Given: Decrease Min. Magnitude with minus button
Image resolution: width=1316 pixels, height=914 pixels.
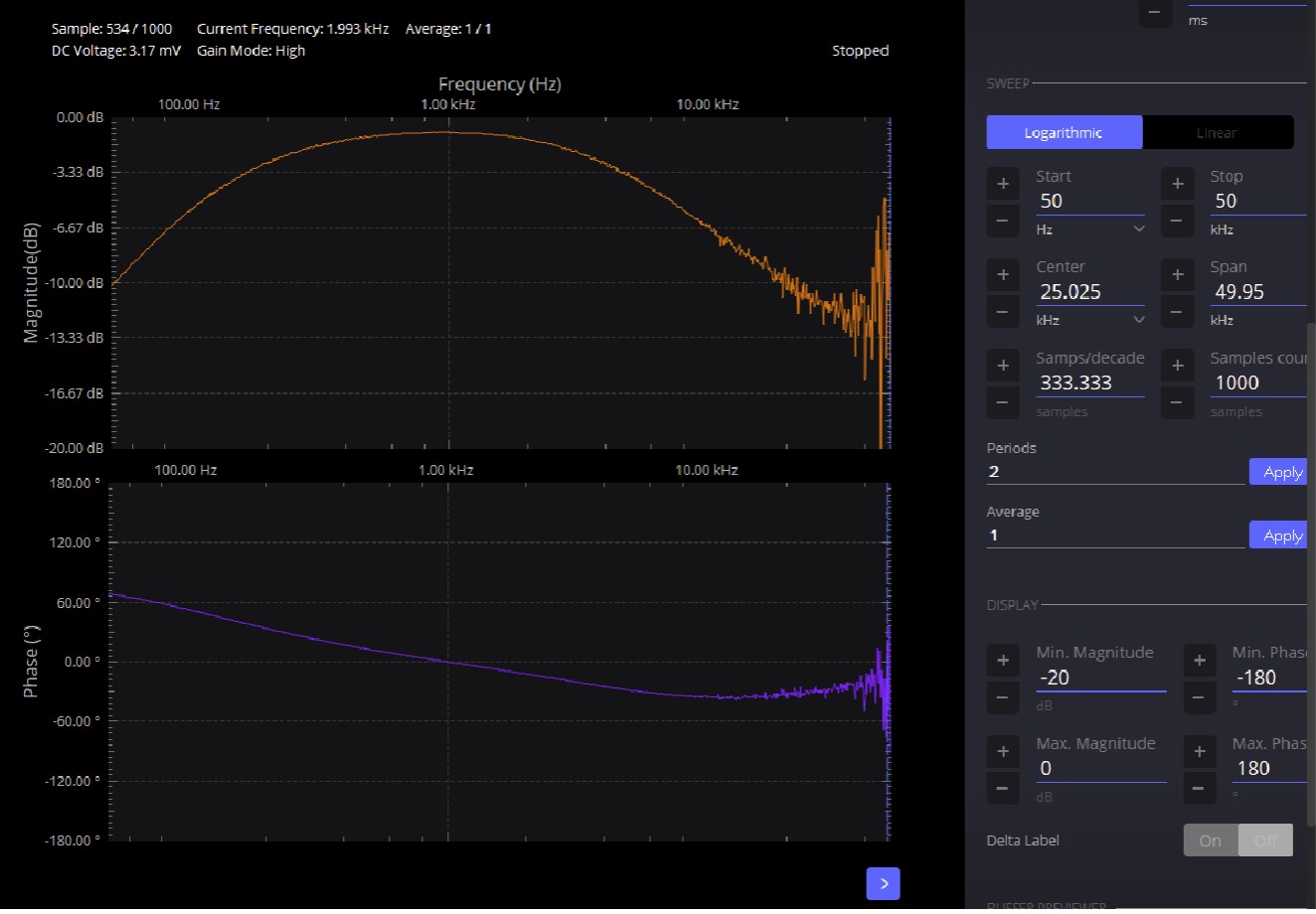Looking at the screenshot, I should pyautogui.click(x=1003, y=697).
